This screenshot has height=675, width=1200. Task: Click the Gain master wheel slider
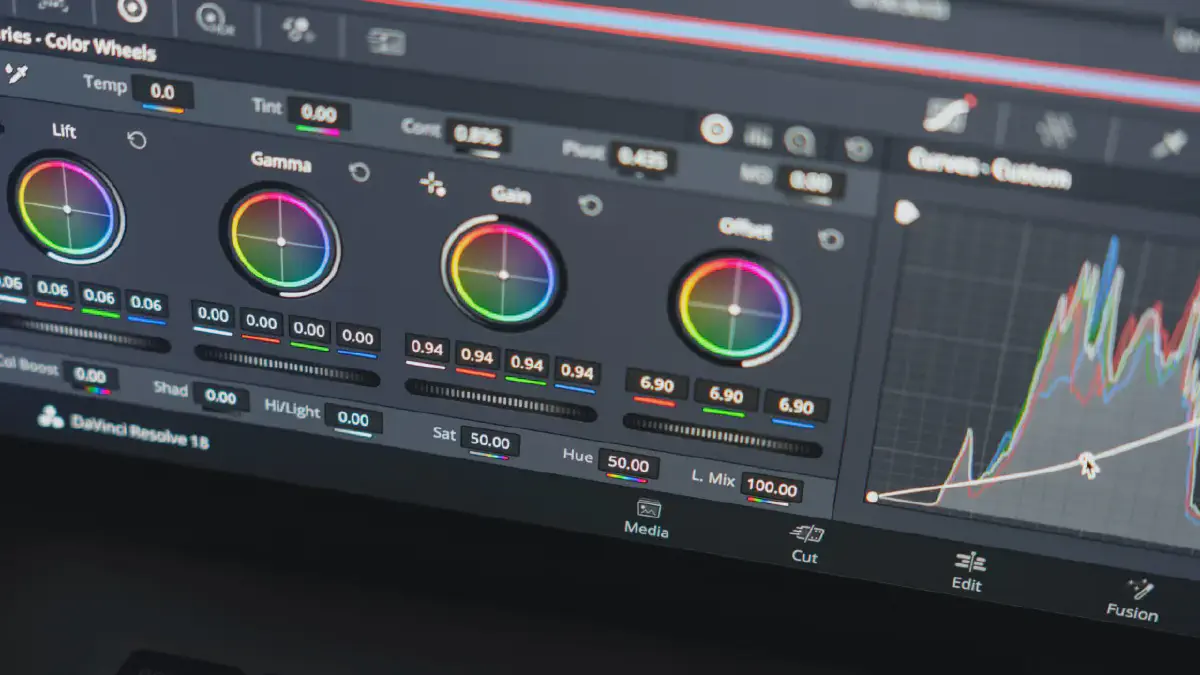click(500, 399)
